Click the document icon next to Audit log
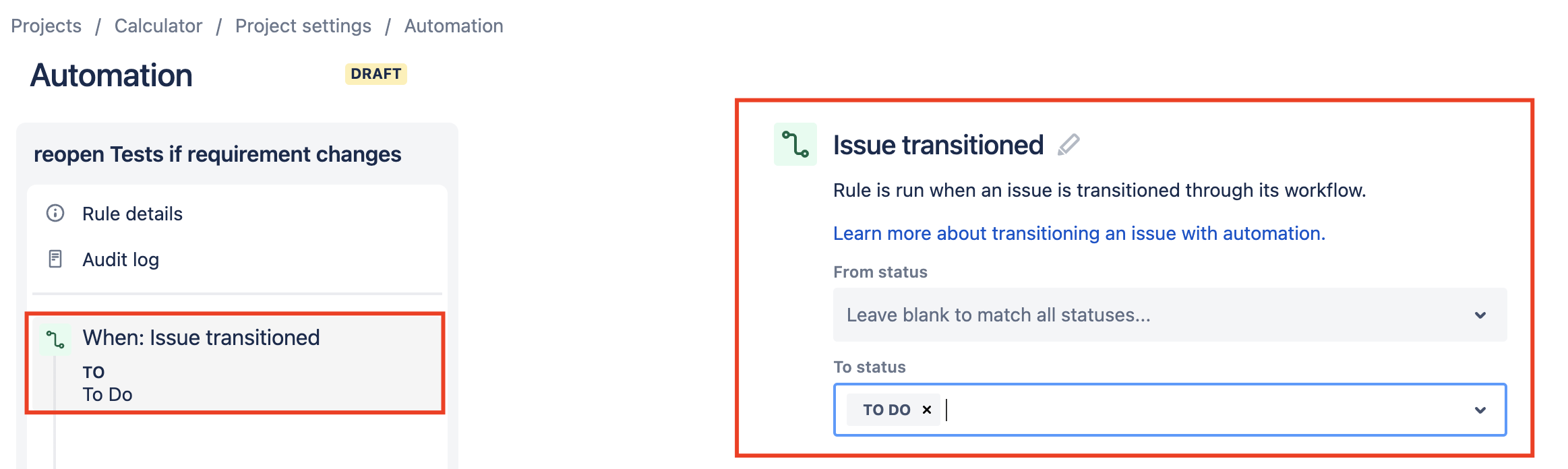Image resolution: width=1568 pixels, height=469 pixels. point(55,259)
